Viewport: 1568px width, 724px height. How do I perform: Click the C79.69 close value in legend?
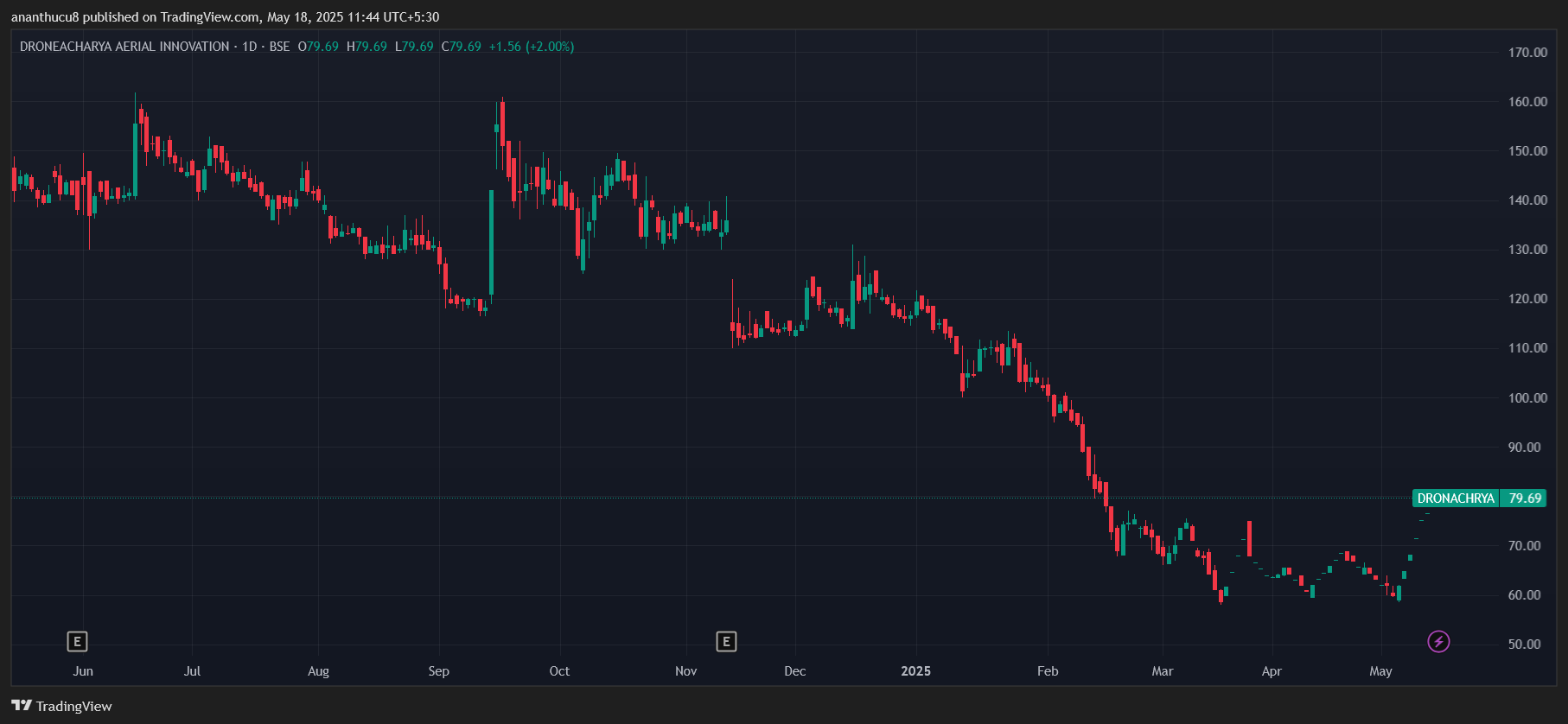click(x=462, y=47)
